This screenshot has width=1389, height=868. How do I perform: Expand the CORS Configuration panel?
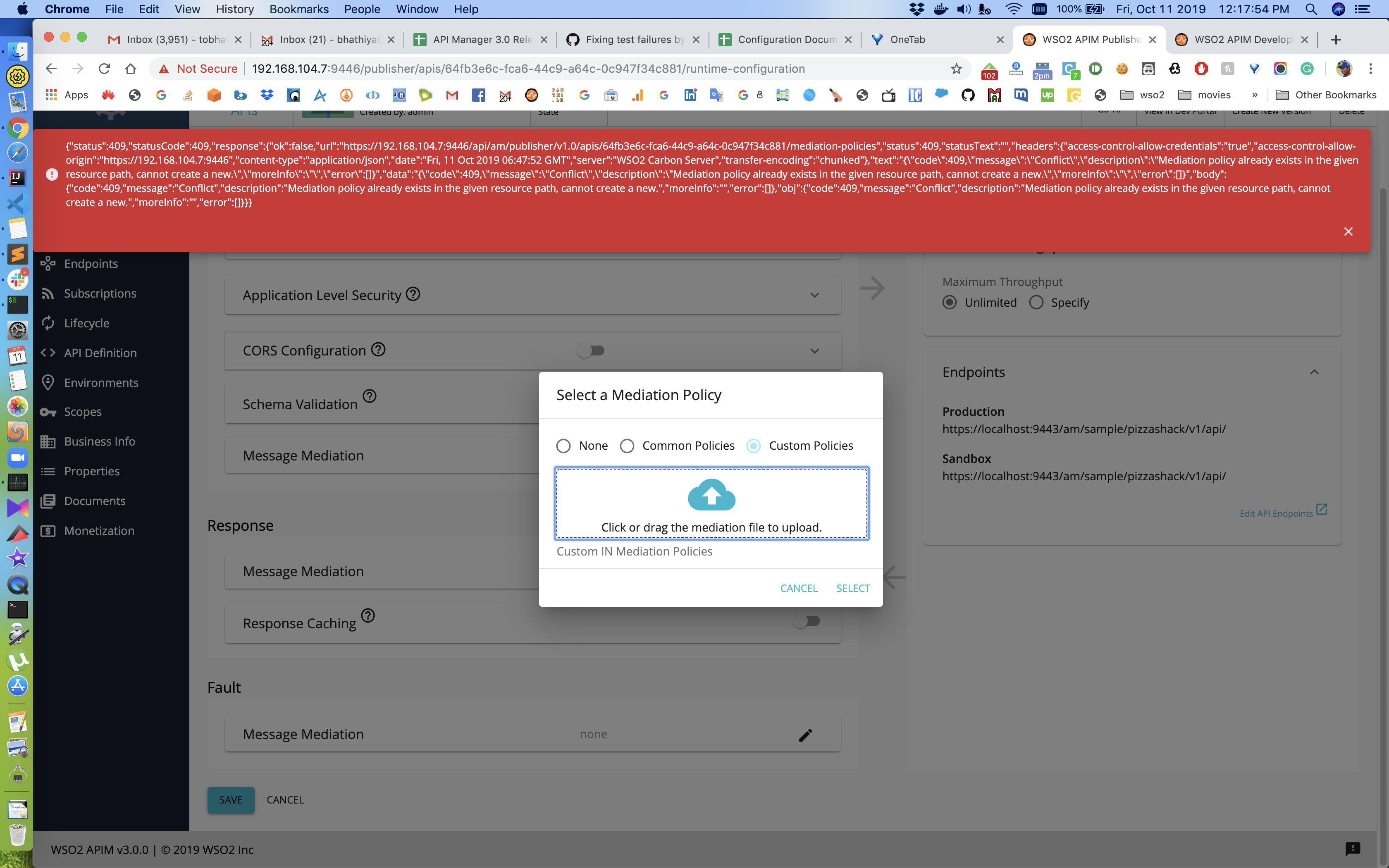pyautogui.click(x=814, y=351)
